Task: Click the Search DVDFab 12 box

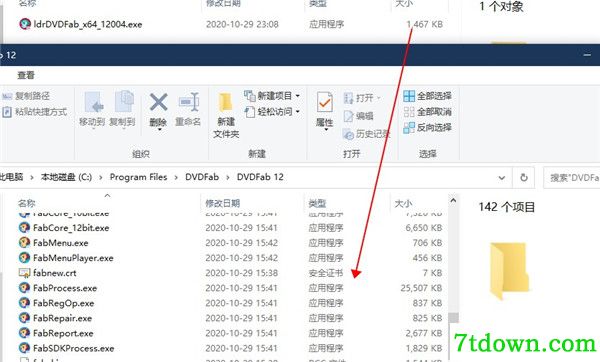Action: (x=572, y=178)
